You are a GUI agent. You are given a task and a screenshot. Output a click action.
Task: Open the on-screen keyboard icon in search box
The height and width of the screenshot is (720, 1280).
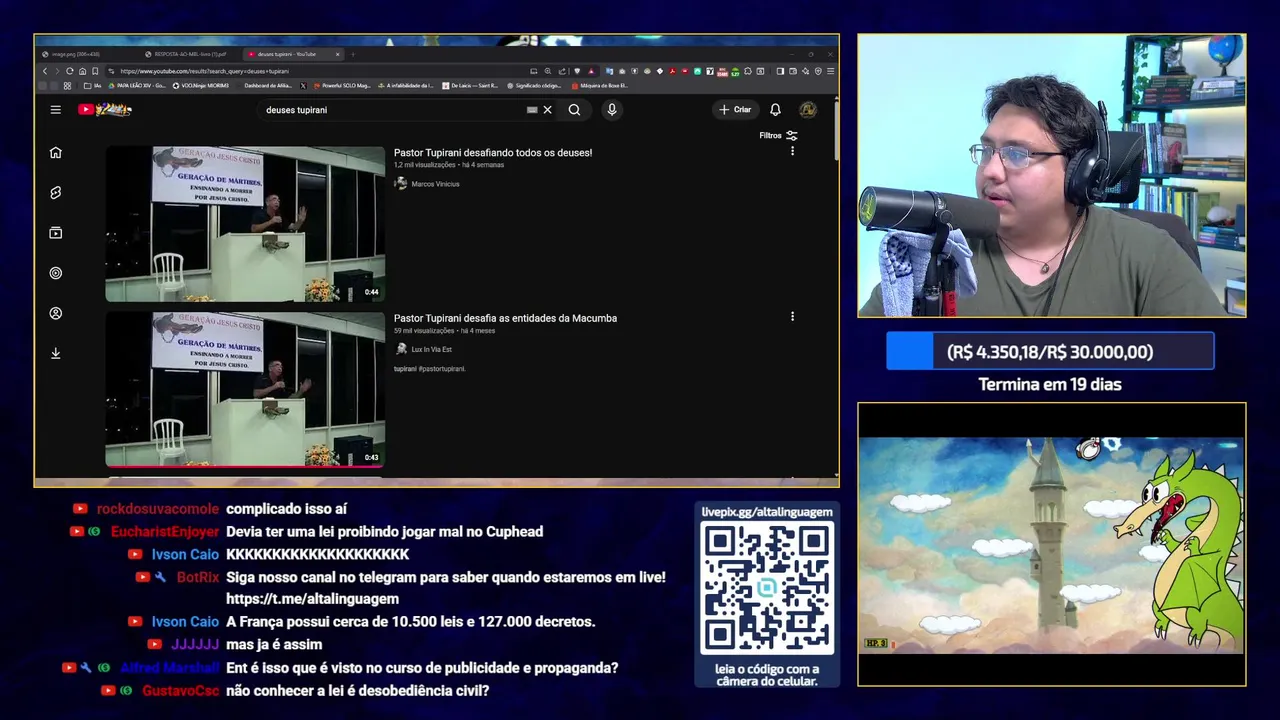point(532,110)
